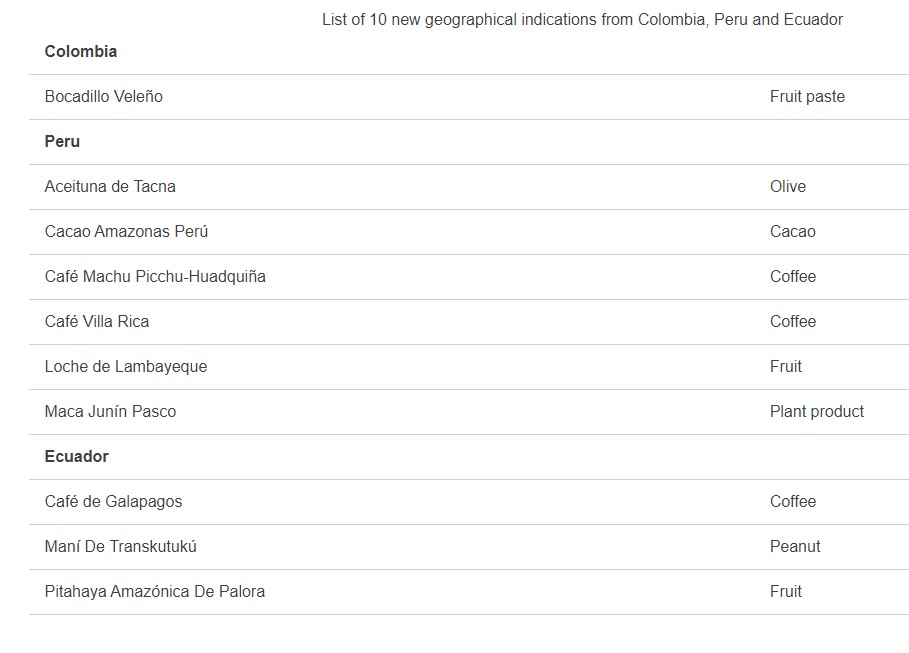Click Café Machu Picchu-Huadquiña name
909x653 pixels.
point(155,277)
